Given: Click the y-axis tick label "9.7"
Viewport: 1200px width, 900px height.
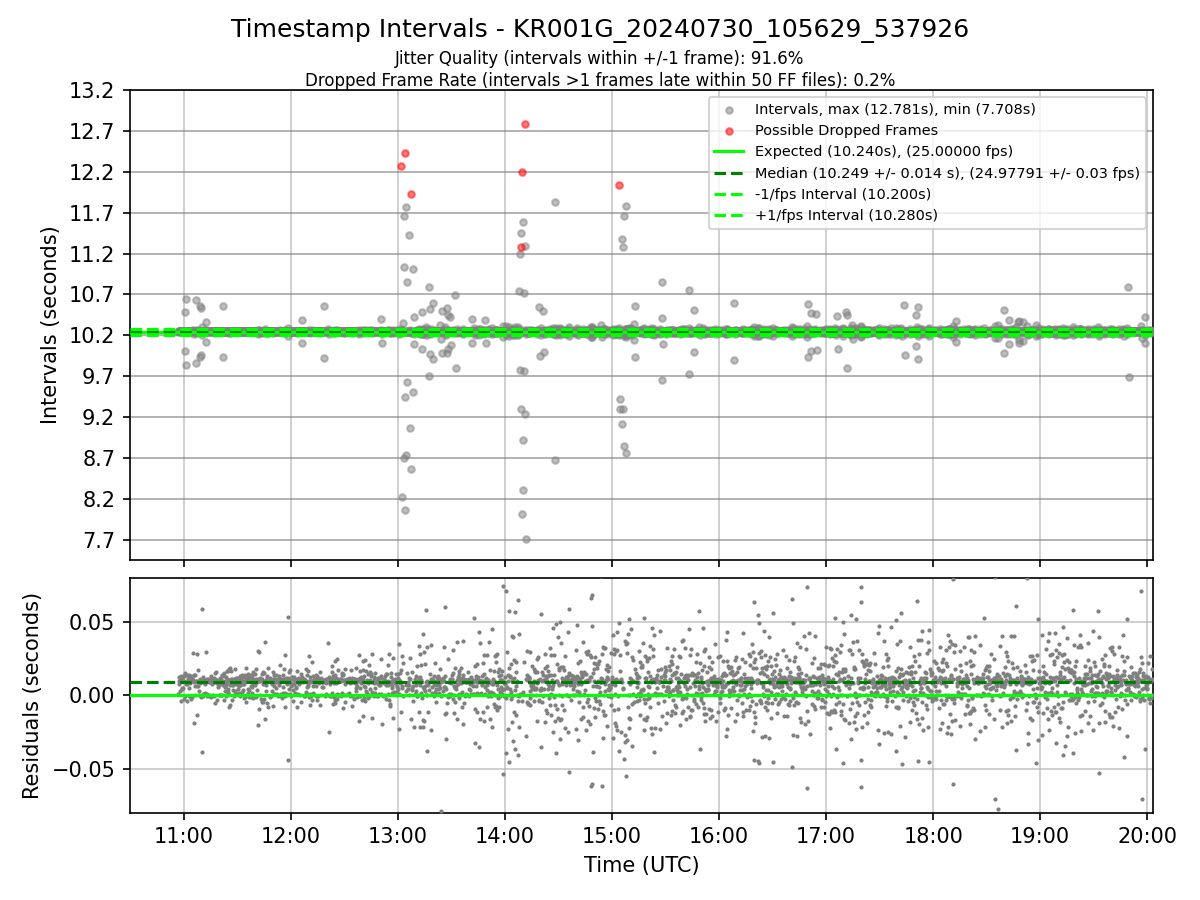Looking at the screenshot, I should click(x=97, y=377).
